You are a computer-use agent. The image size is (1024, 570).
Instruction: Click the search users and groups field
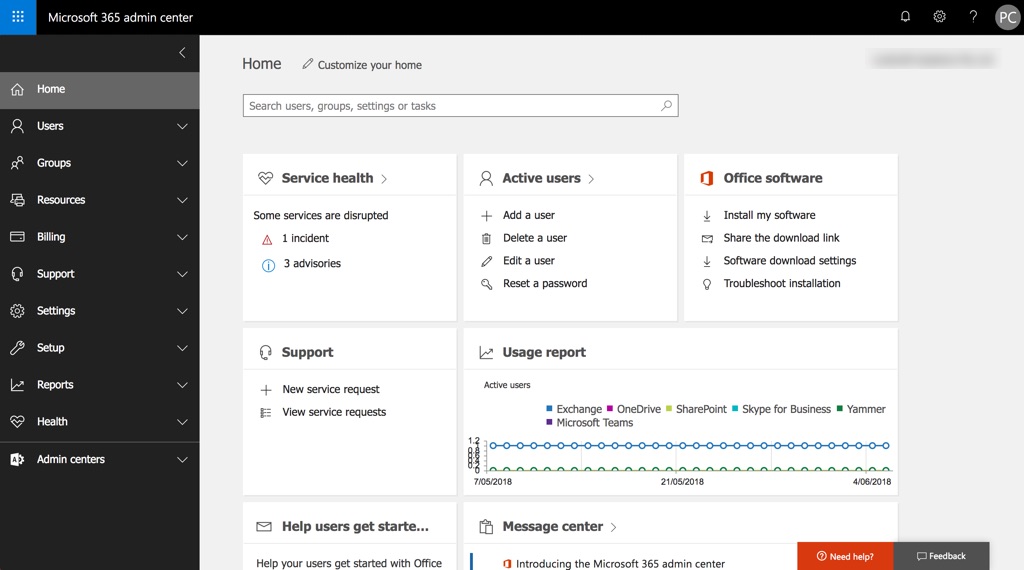coord(450,106)
